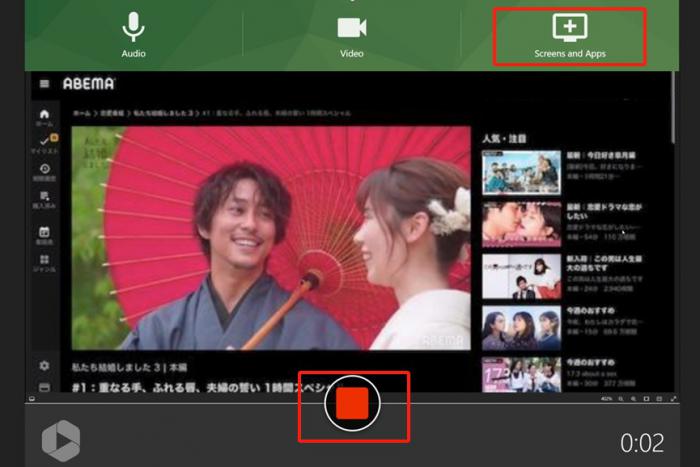Open the thumbnail for この男は人生最大の過ちです
The height and width of the screenshot is (467, 700).
click(x=521, y=276)
